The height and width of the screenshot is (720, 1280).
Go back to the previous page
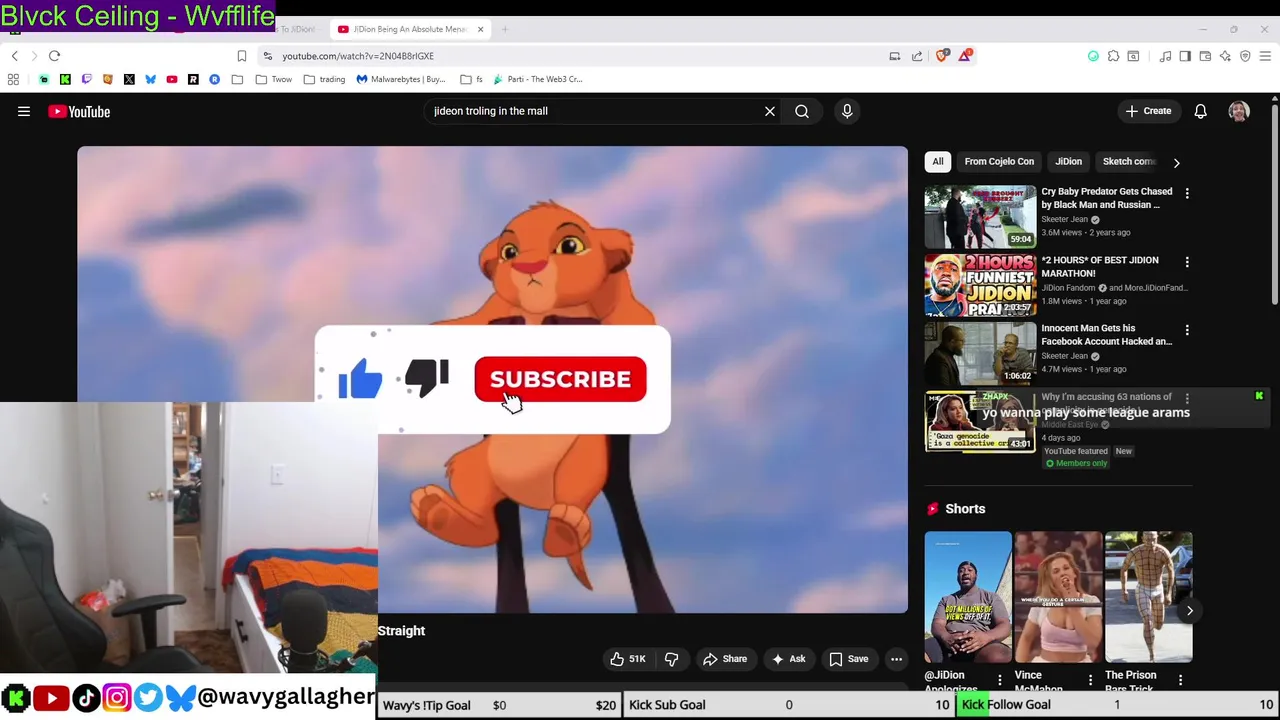[14, 56]
